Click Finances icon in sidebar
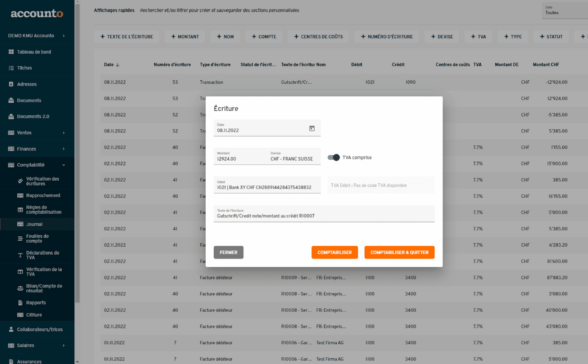Image resolution: width=588 pixels, height=364 pixels. 11,149
